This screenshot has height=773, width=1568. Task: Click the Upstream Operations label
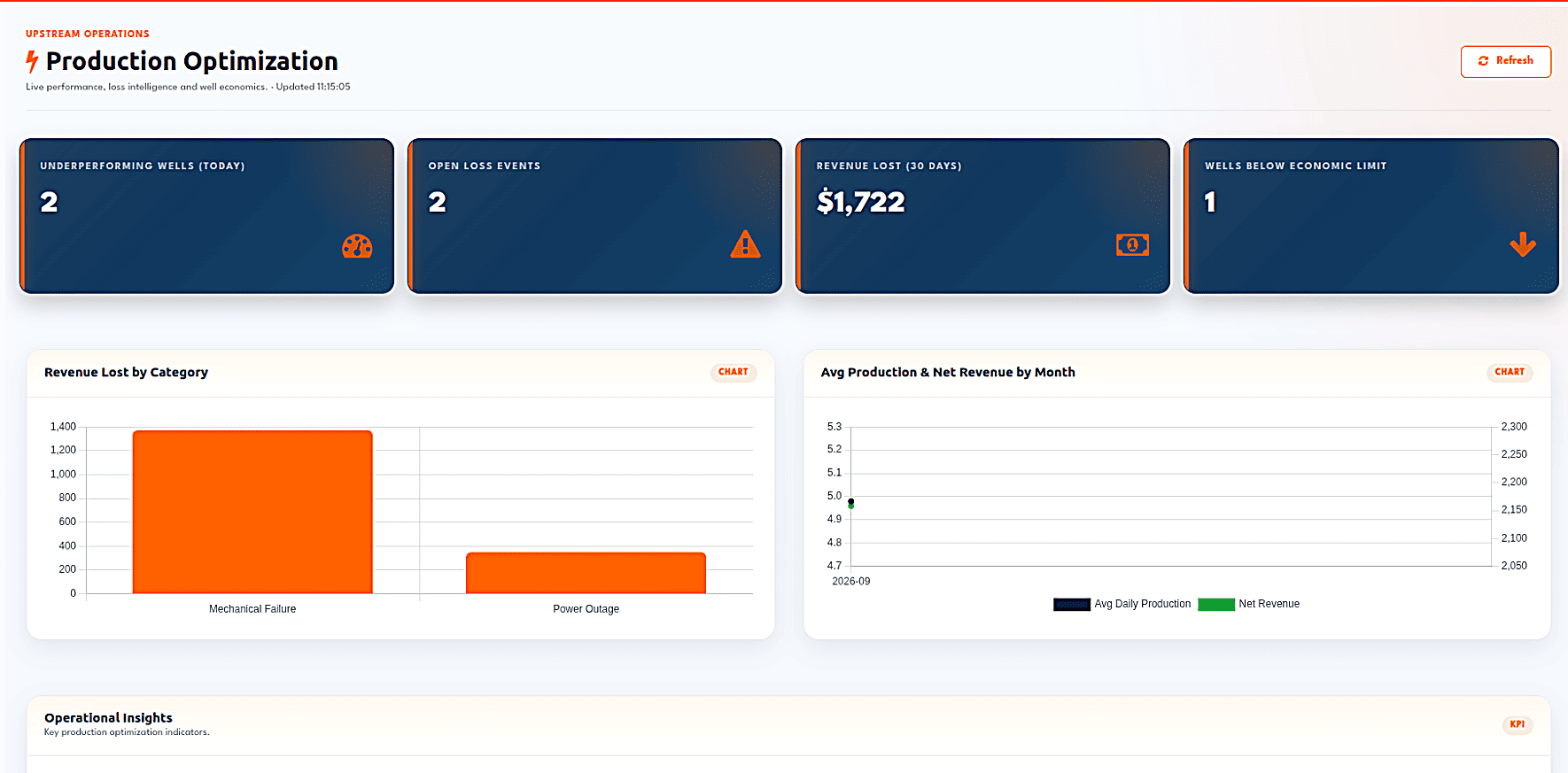point(88,34)
